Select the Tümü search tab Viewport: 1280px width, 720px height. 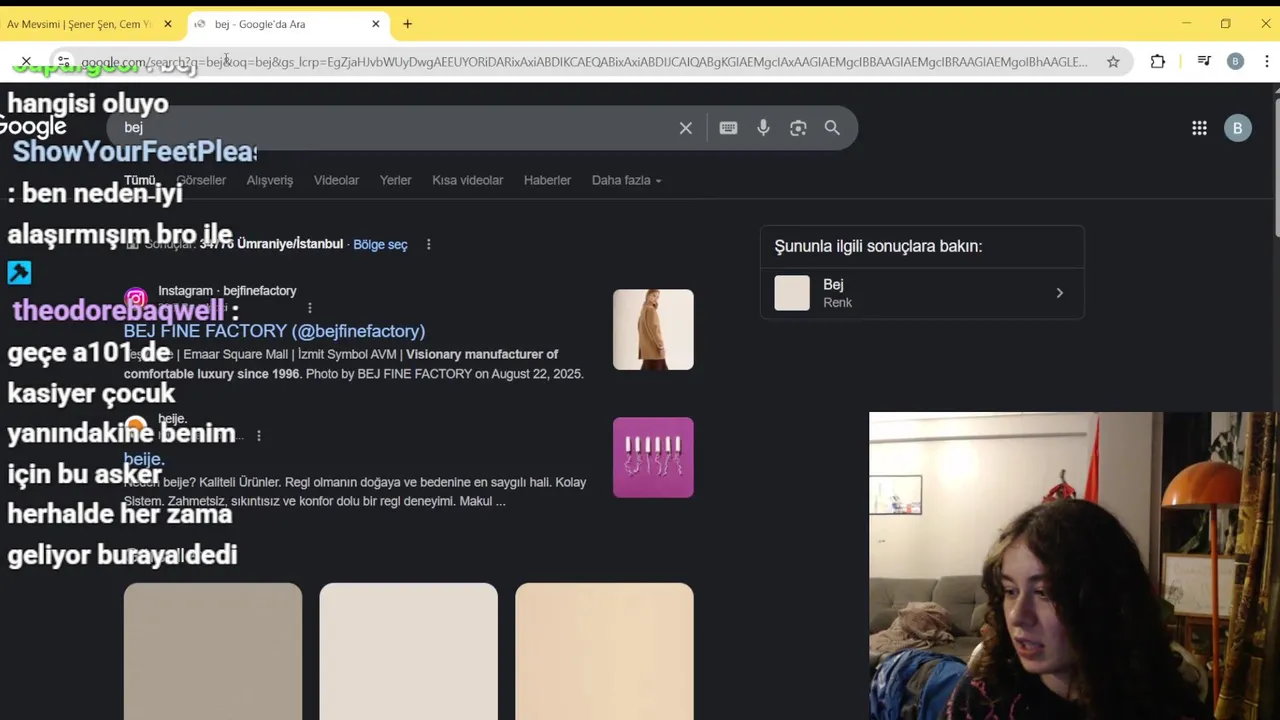140,180
